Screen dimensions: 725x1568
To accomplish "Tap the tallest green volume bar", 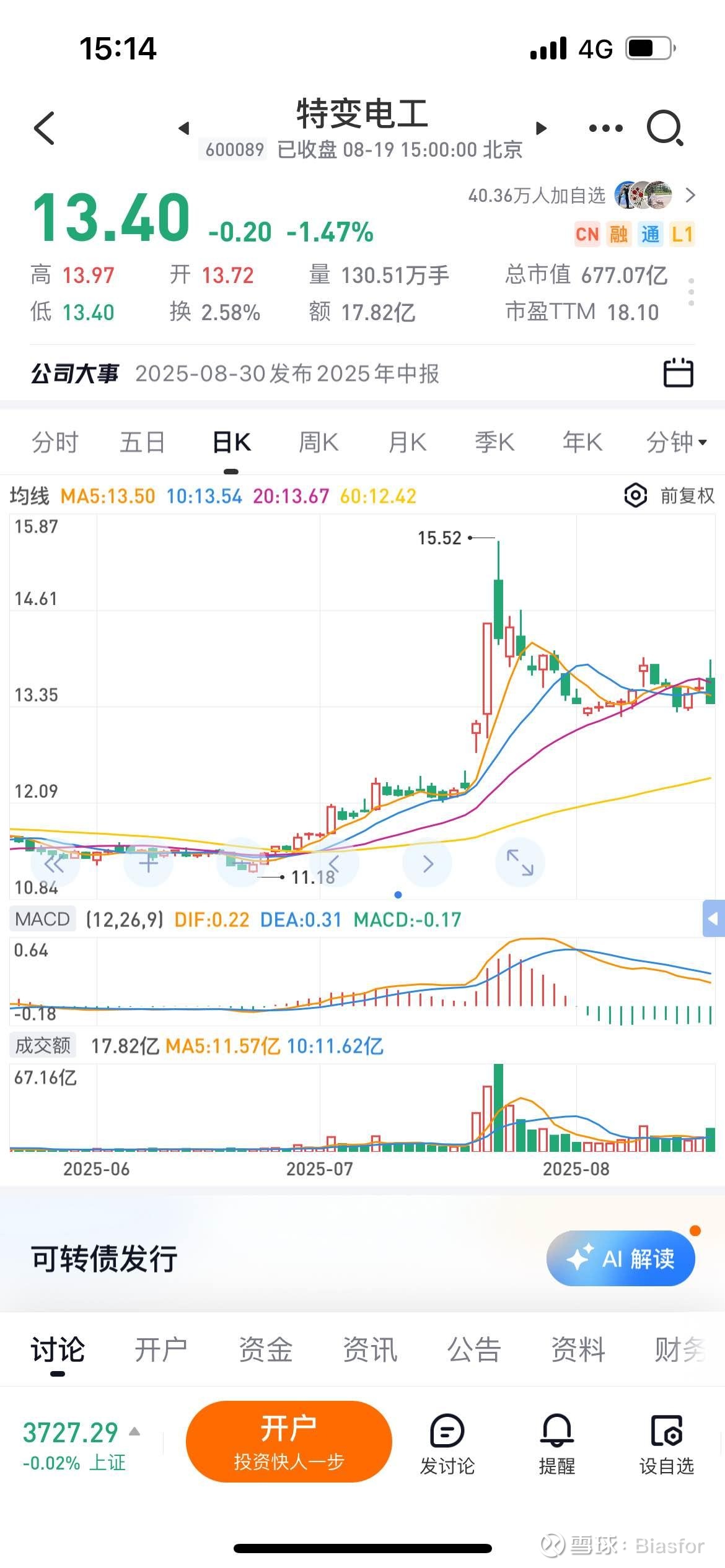I will click(x=498, y=1107).
